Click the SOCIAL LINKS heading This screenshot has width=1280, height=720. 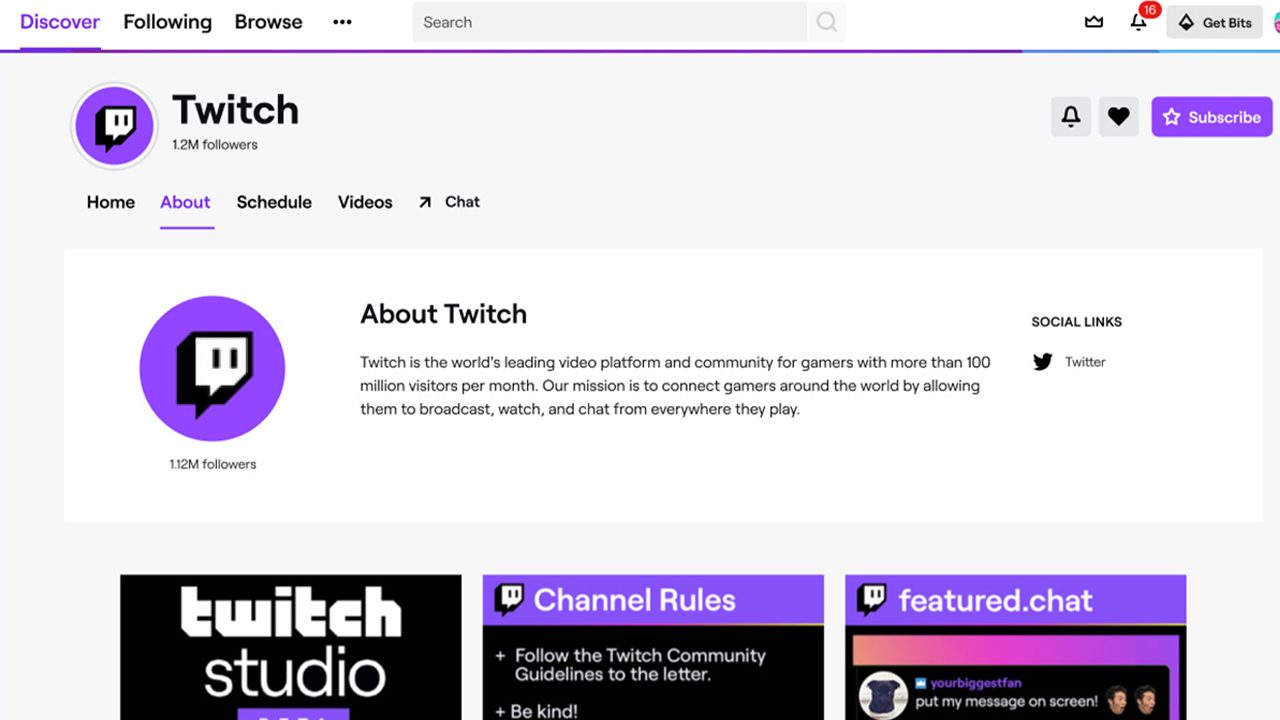[x=1077, y=322]
